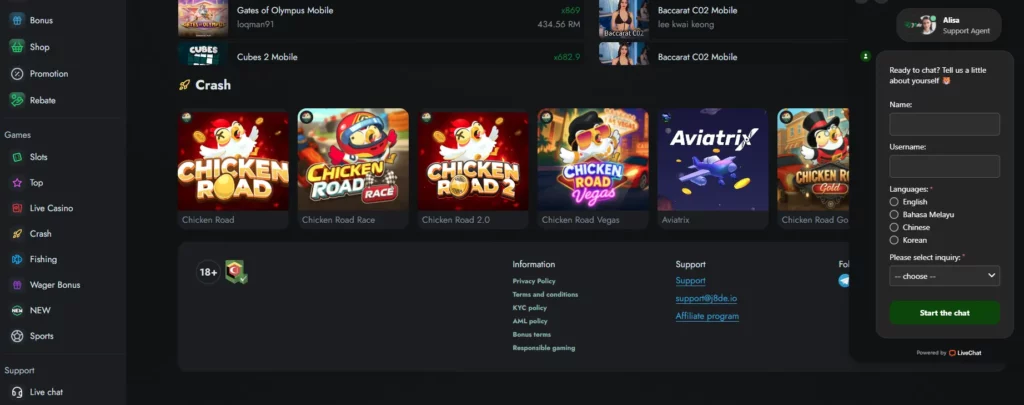Open Wager Bonus menu item
Image resolution: width=1024 pixels, height=405 pixels.
(x=55, y=285)
